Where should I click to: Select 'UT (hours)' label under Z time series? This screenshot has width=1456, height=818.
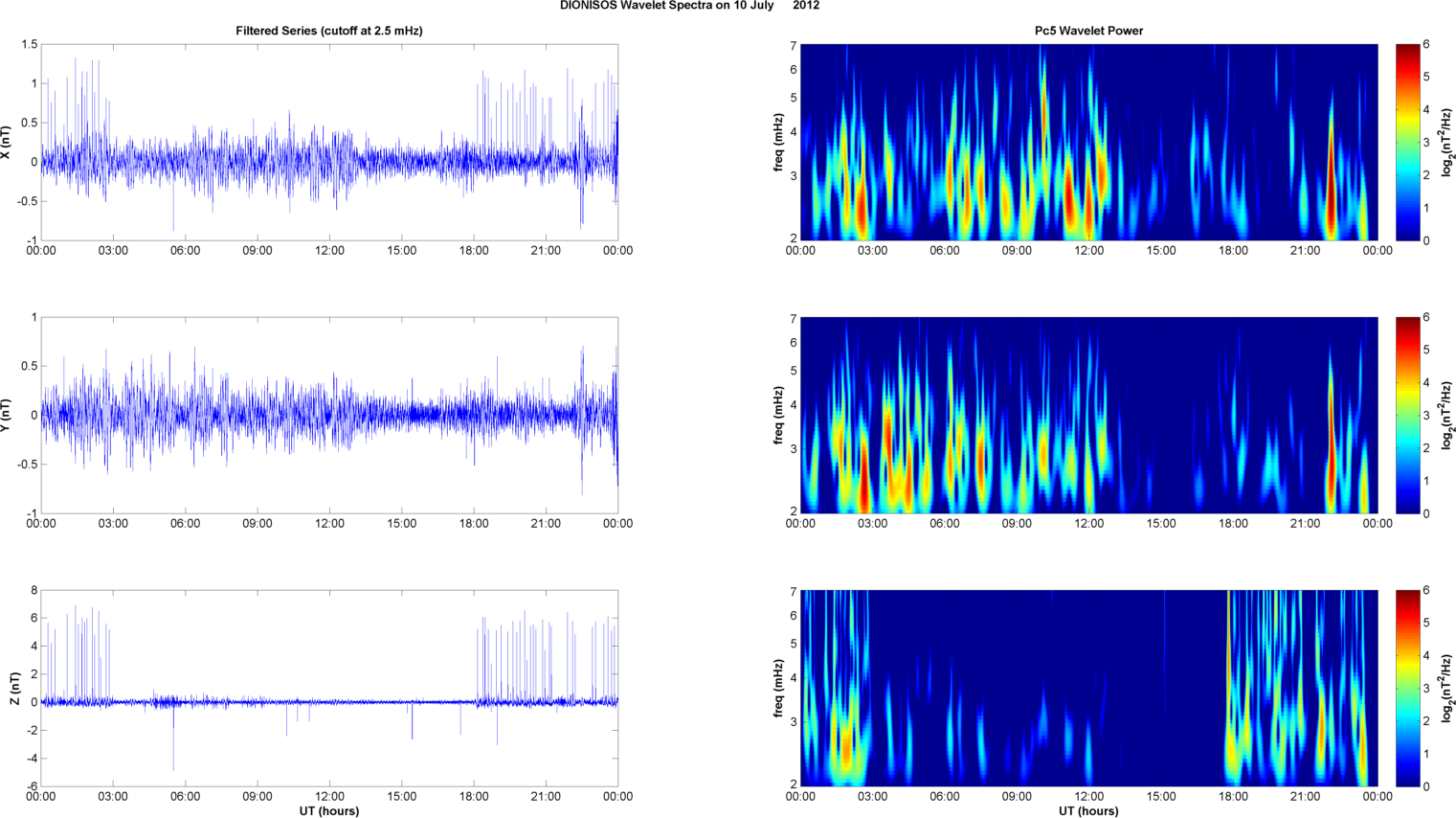pyautogui.click(x=329, y=810)
